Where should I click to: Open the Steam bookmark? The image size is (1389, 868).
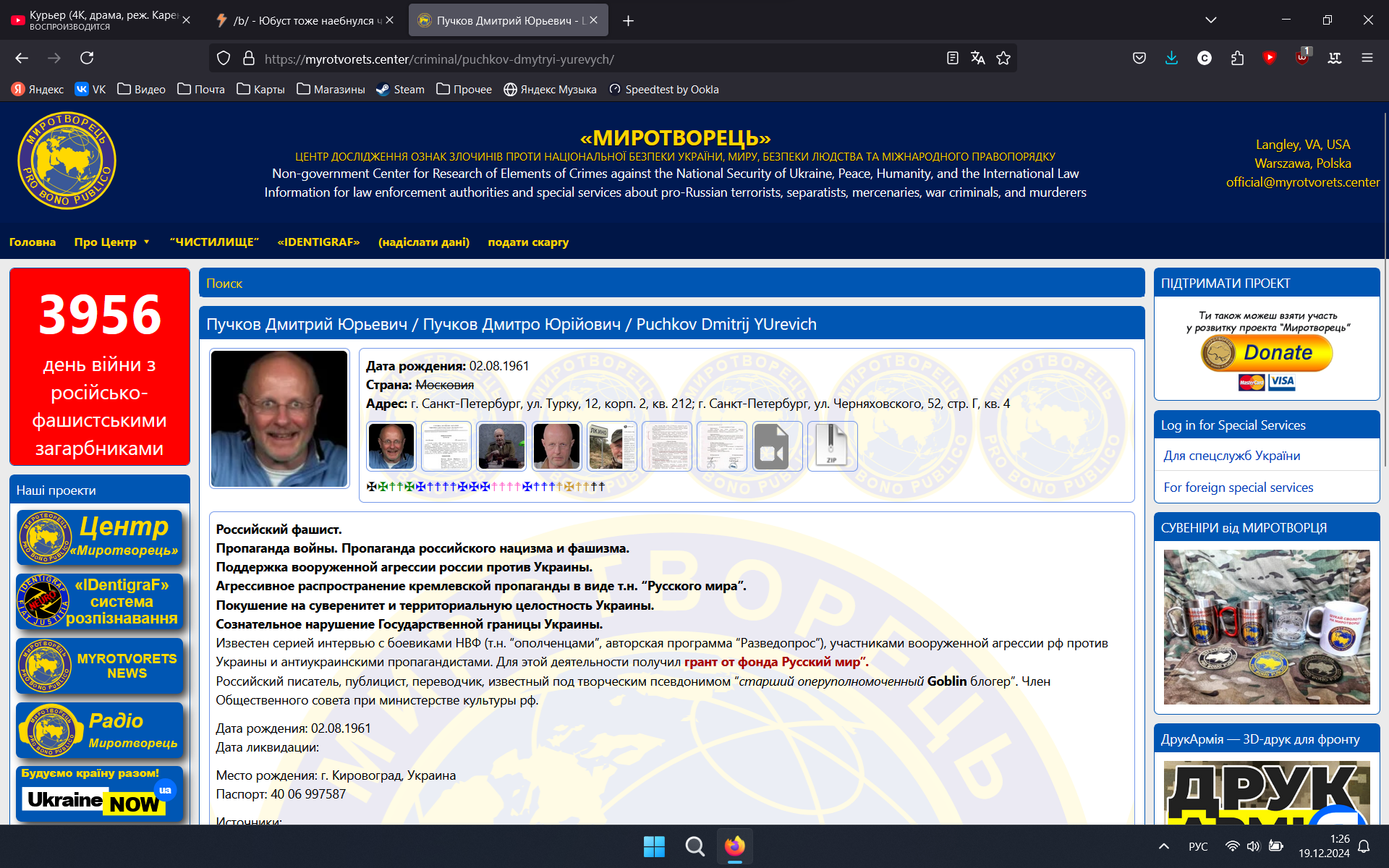(400, 90)
